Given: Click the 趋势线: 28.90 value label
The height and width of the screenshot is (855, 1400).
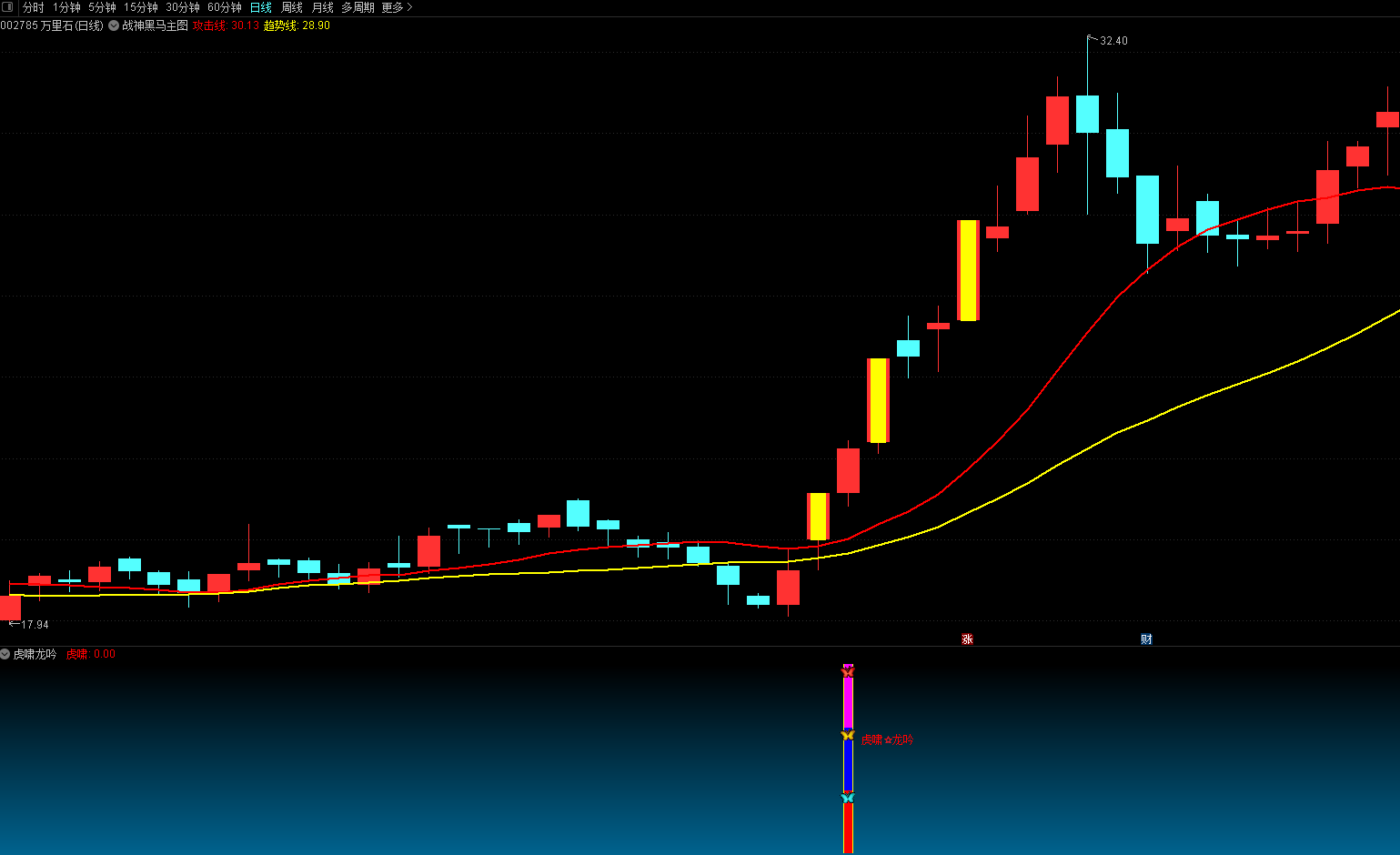Looking at the screenshot, I should click(x=297, y=25).
